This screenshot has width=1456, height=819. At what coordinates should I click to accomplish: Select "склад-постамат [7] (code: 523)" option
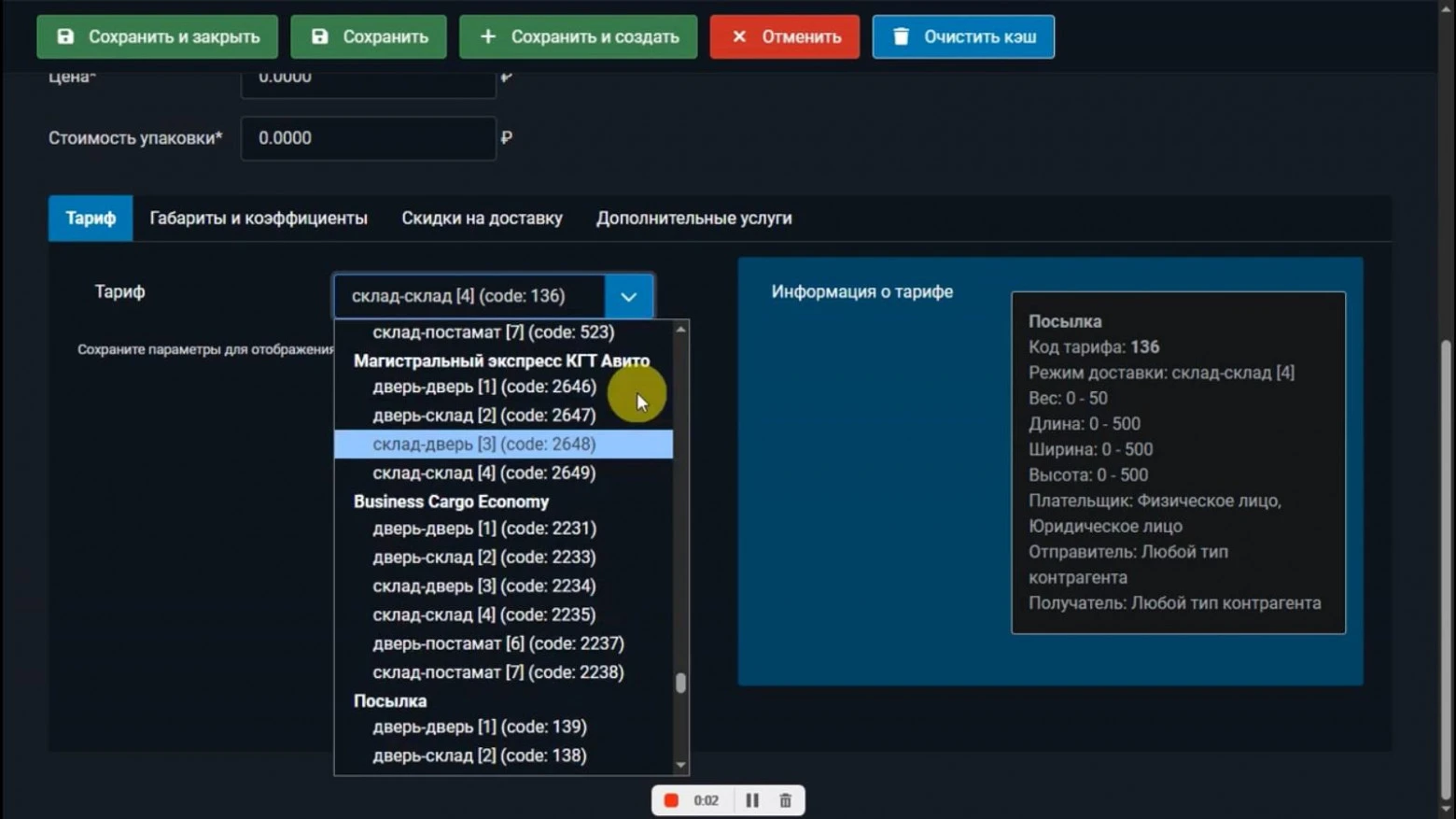tap(503, 332)
